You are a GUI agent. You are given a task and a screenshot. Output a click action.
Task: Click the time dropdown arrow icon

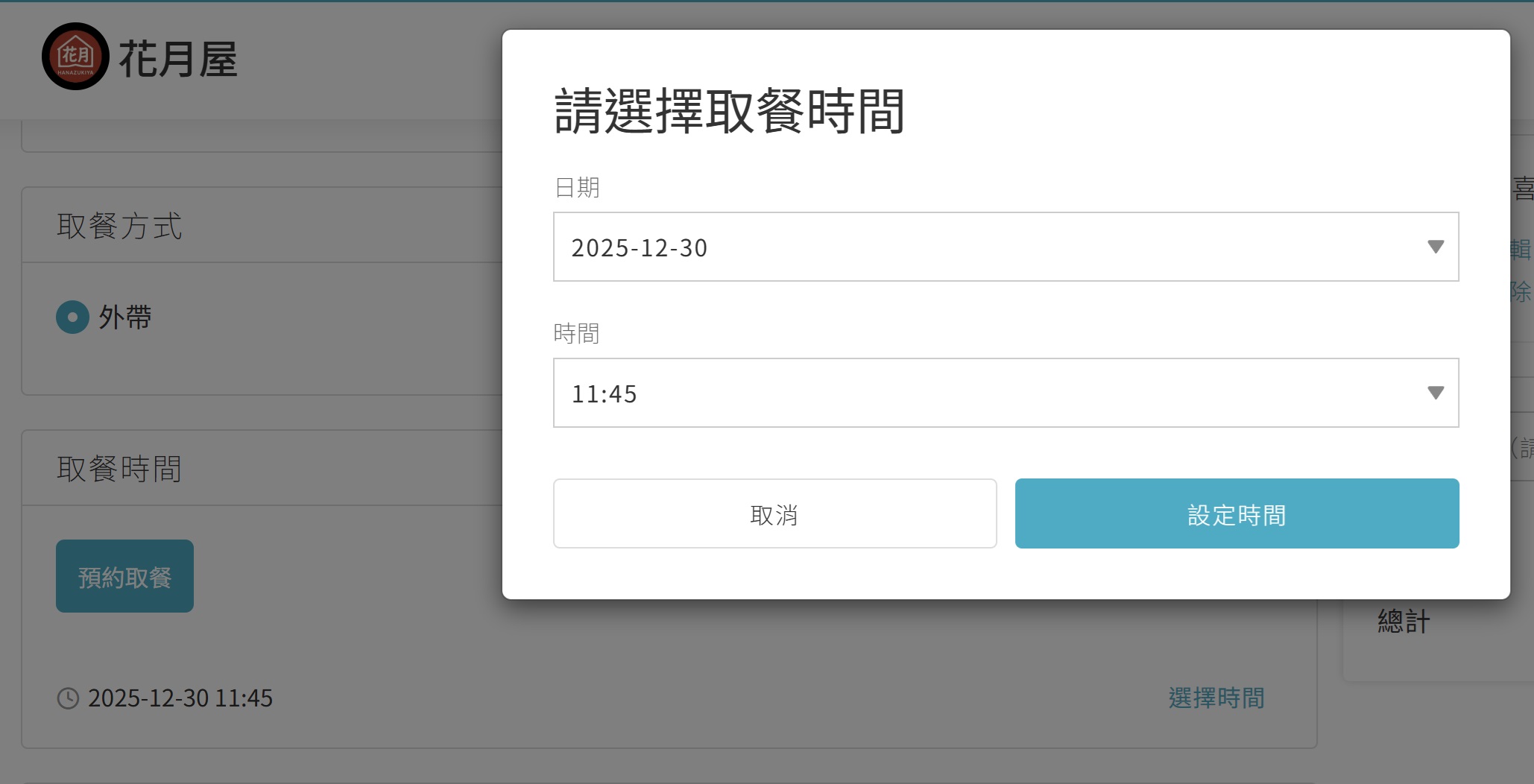coord(1436,393)
